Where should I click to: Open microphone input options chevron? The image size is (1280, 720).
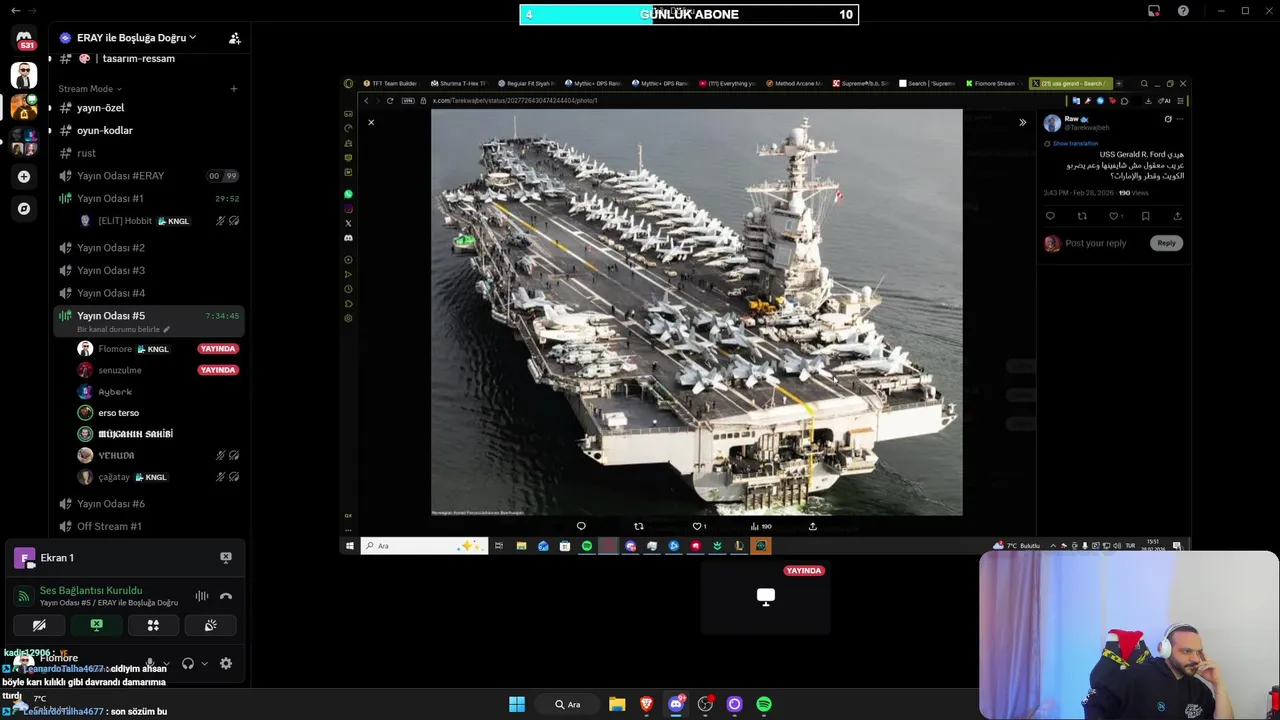pyautogui.click(x=165, y=664)
